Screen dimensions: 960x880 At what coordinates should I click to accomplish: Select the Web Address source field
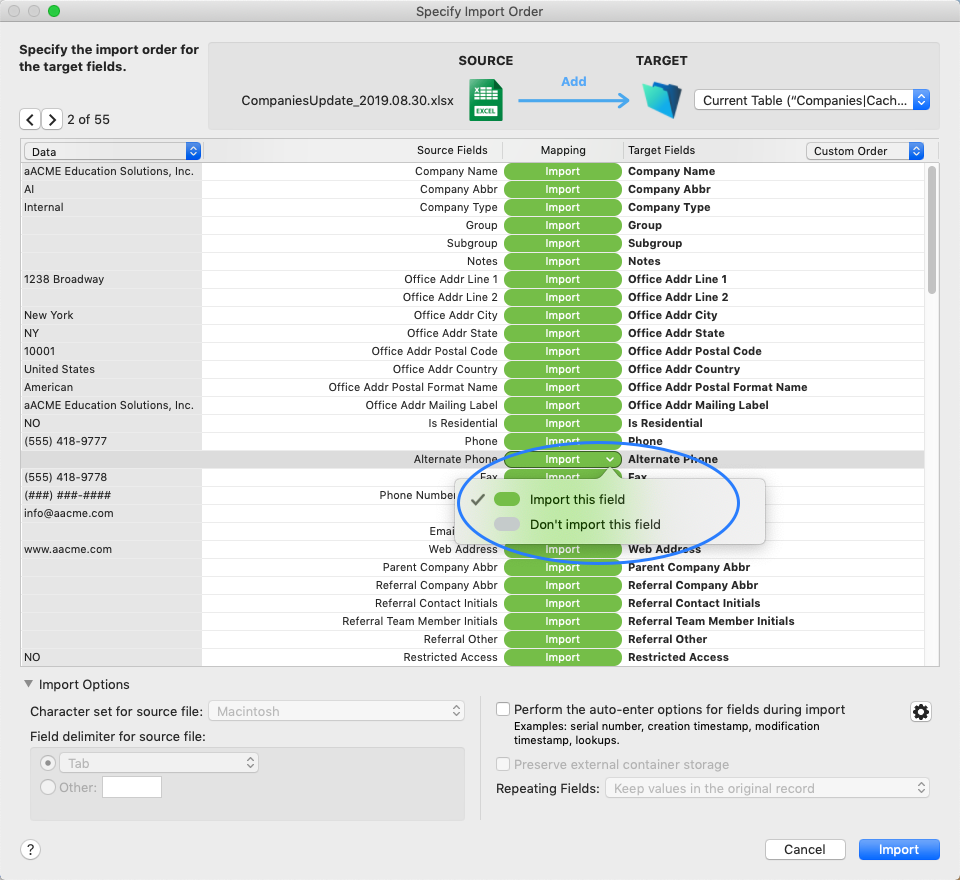pos(463,549)
